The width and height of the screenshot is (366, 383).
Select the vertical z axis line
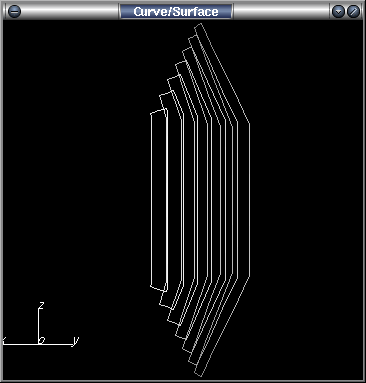pyautogui.click(x=39, y=325)
